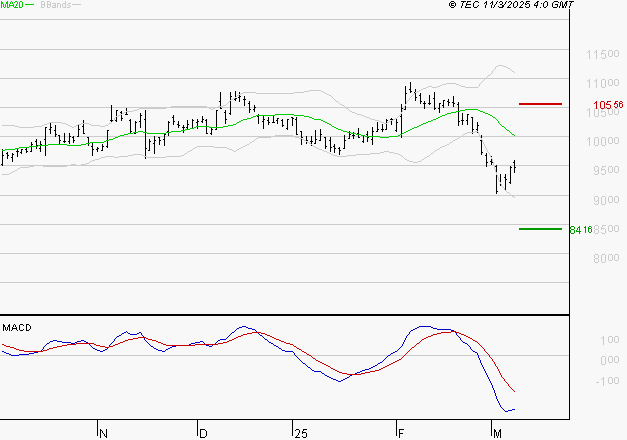The height and width of the screenshot is (440, 627).
Task: Click the 84.16 green price label
Action: (x=581, y=230)
